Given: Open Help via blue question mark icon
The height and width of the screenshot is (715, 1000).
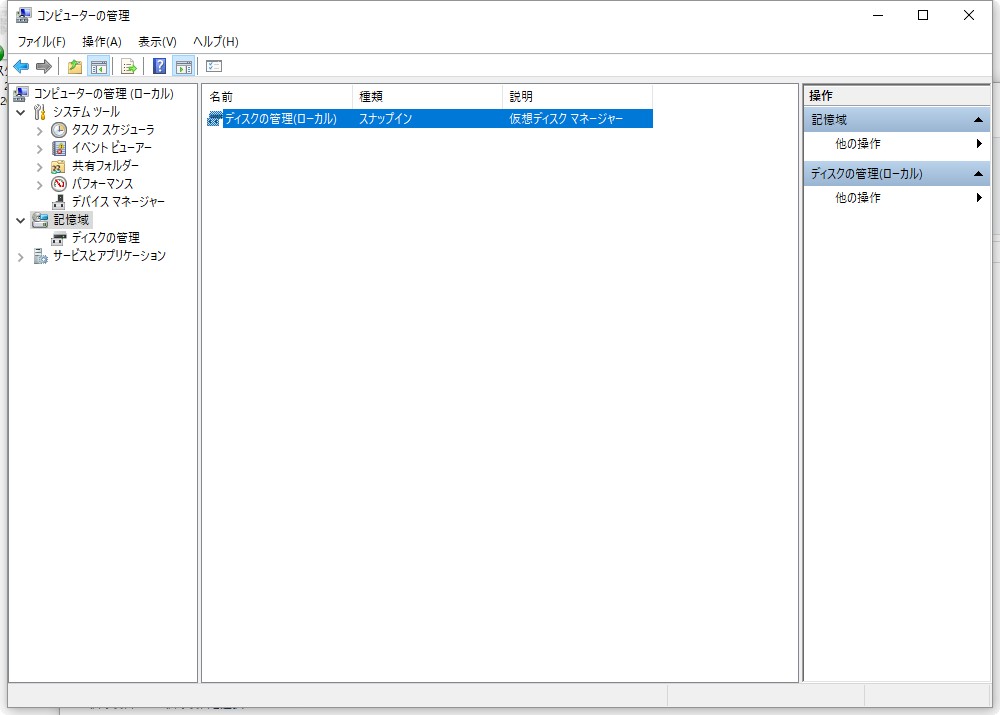Looking at the screenshot, I should (x=159, y=66).
